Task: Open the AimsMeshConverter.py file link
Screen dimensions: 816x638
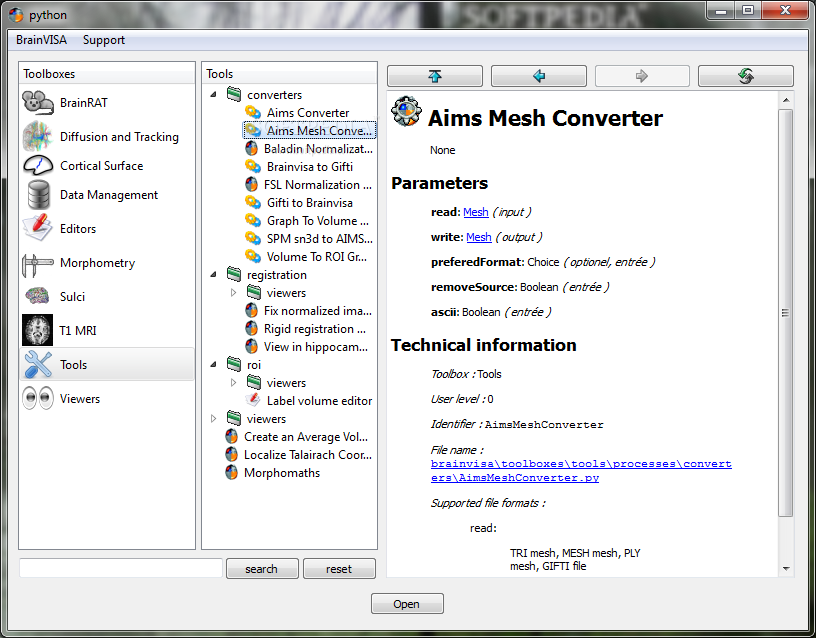Action: pos(581,470)
